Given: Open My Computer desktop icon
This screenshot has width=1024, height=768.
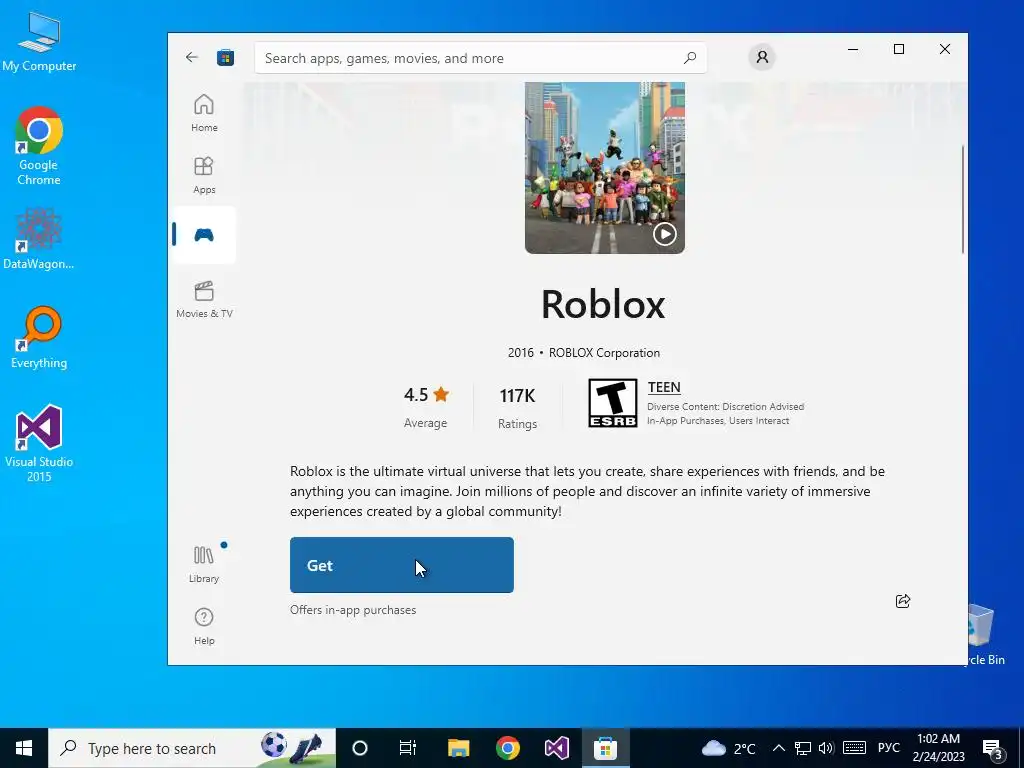Looking at the screenshot, I should point(39,40).
